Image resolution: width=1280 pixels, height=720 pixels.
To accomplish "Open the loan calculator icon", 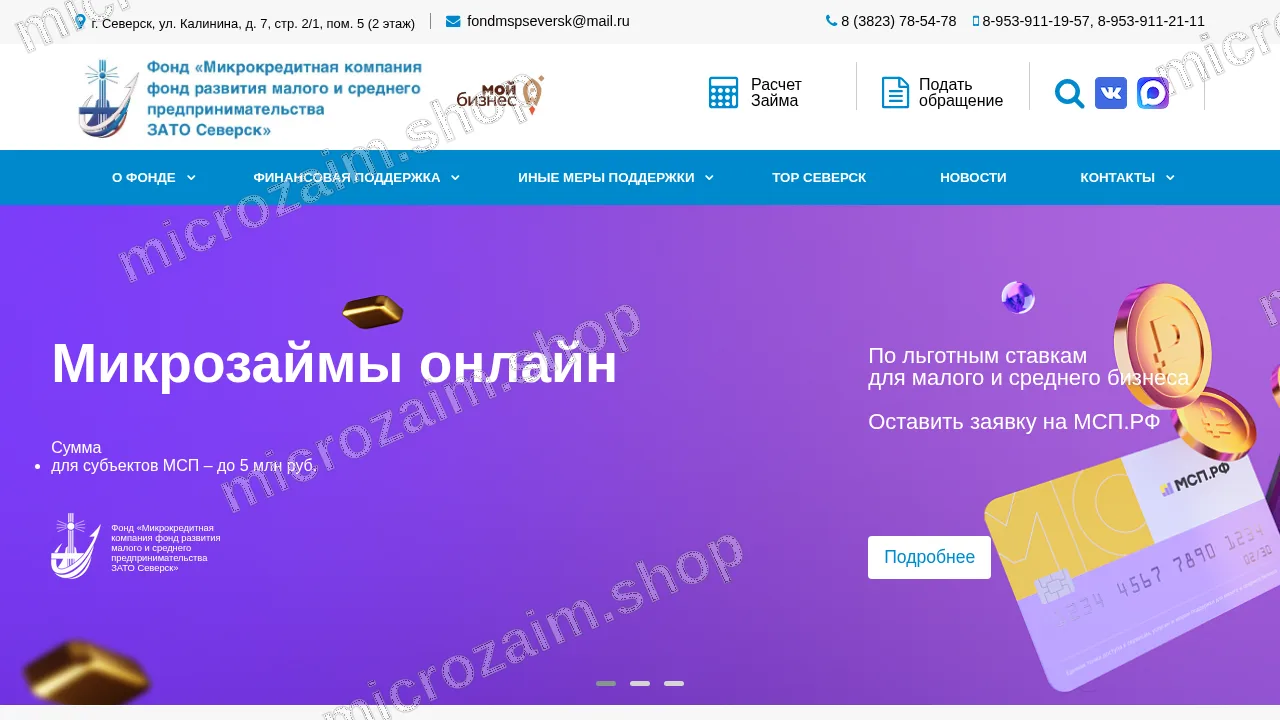I will 723,93.
